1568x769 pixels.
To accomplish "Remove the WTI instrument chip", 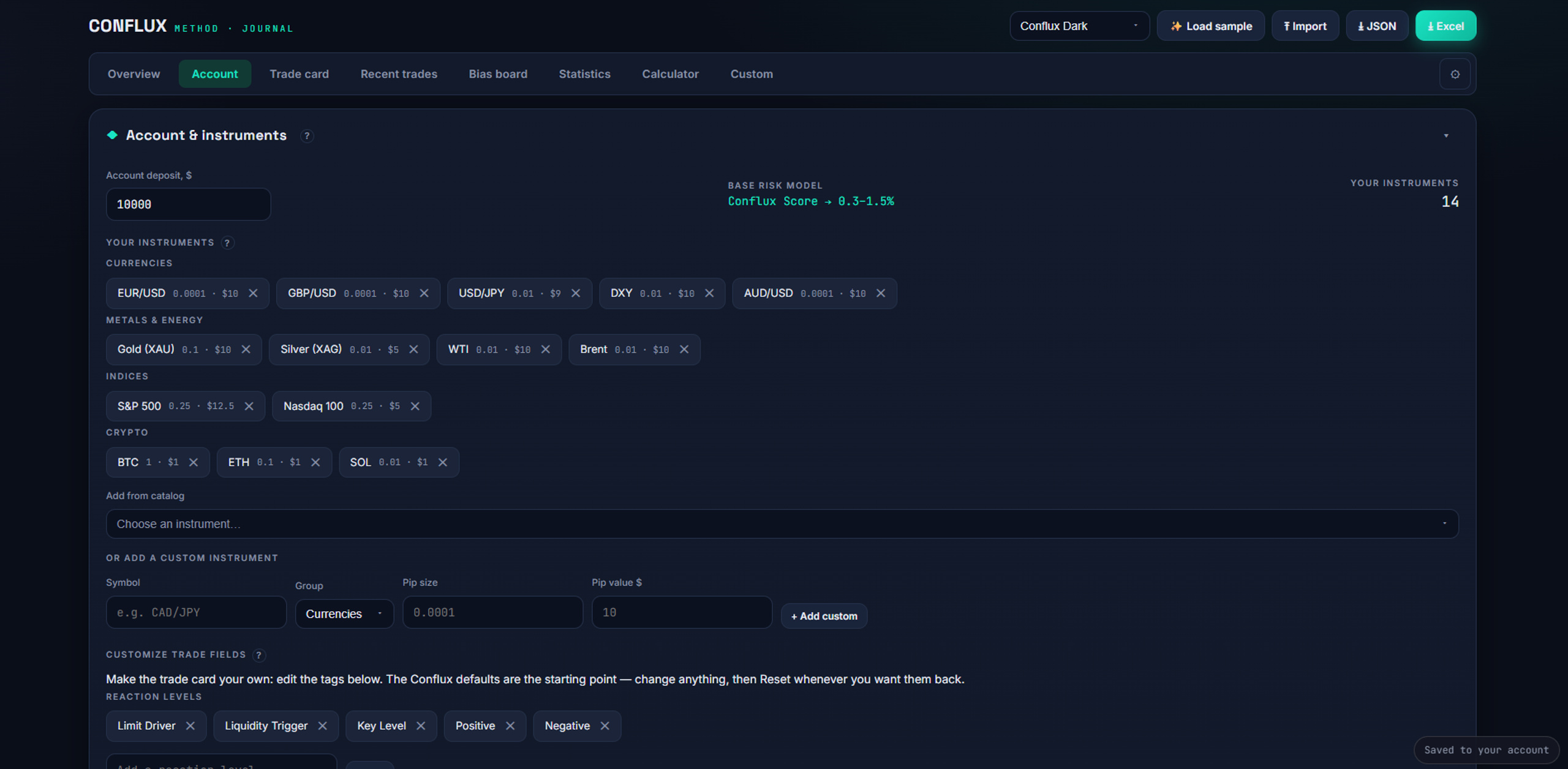I will pos(546,350).
